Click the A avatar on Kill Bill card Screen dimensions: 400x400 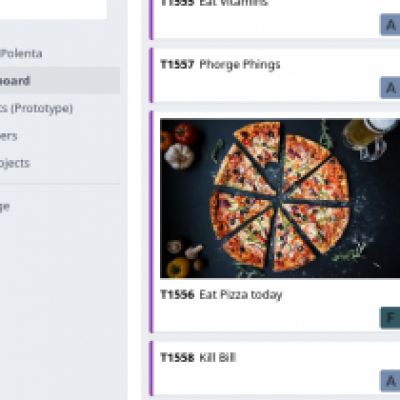390,381
